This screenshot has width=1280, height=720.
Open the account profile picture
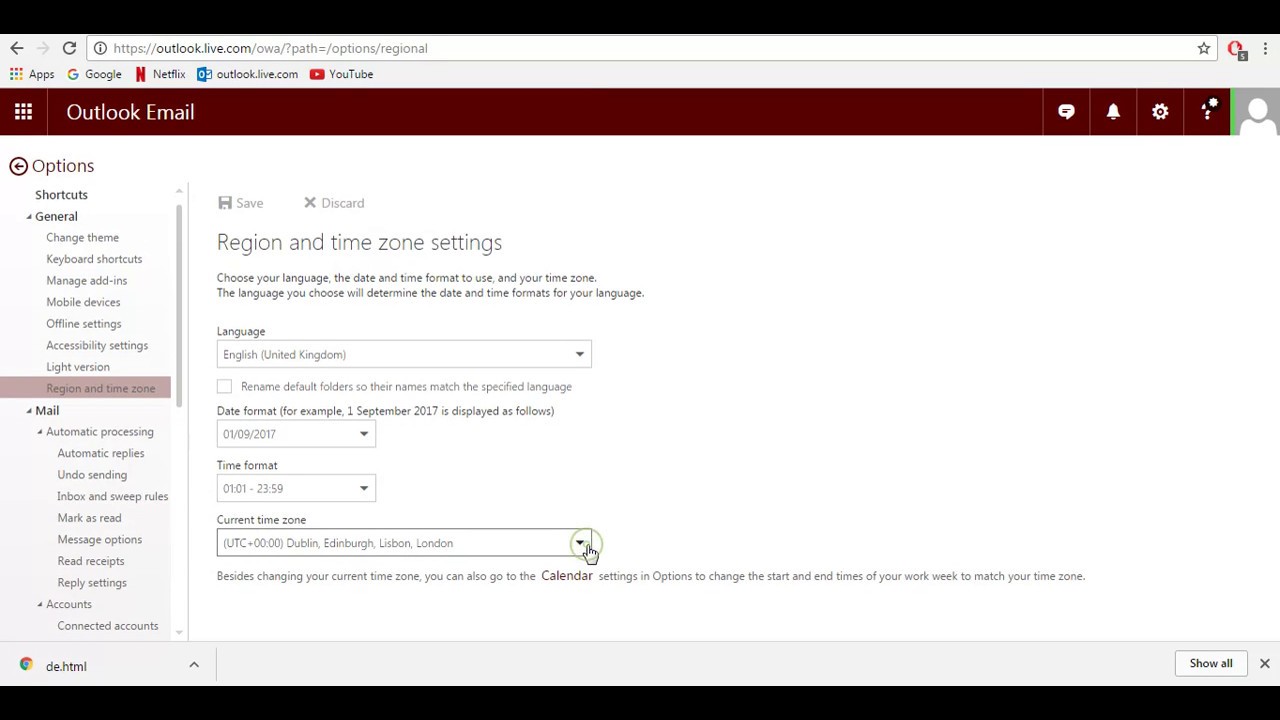pyautogui.click(x=1257, y=112)
